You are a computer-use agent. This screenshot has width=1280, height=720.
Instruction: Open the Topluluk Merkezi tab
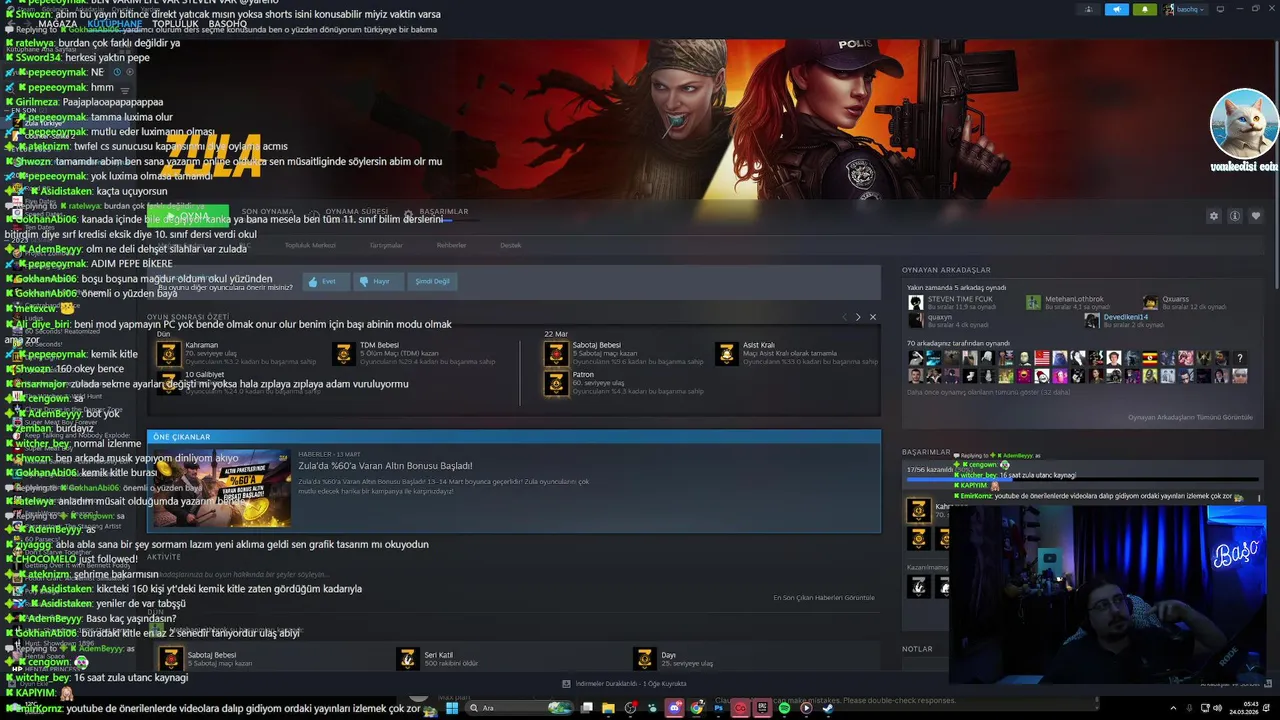coord(310,245)
